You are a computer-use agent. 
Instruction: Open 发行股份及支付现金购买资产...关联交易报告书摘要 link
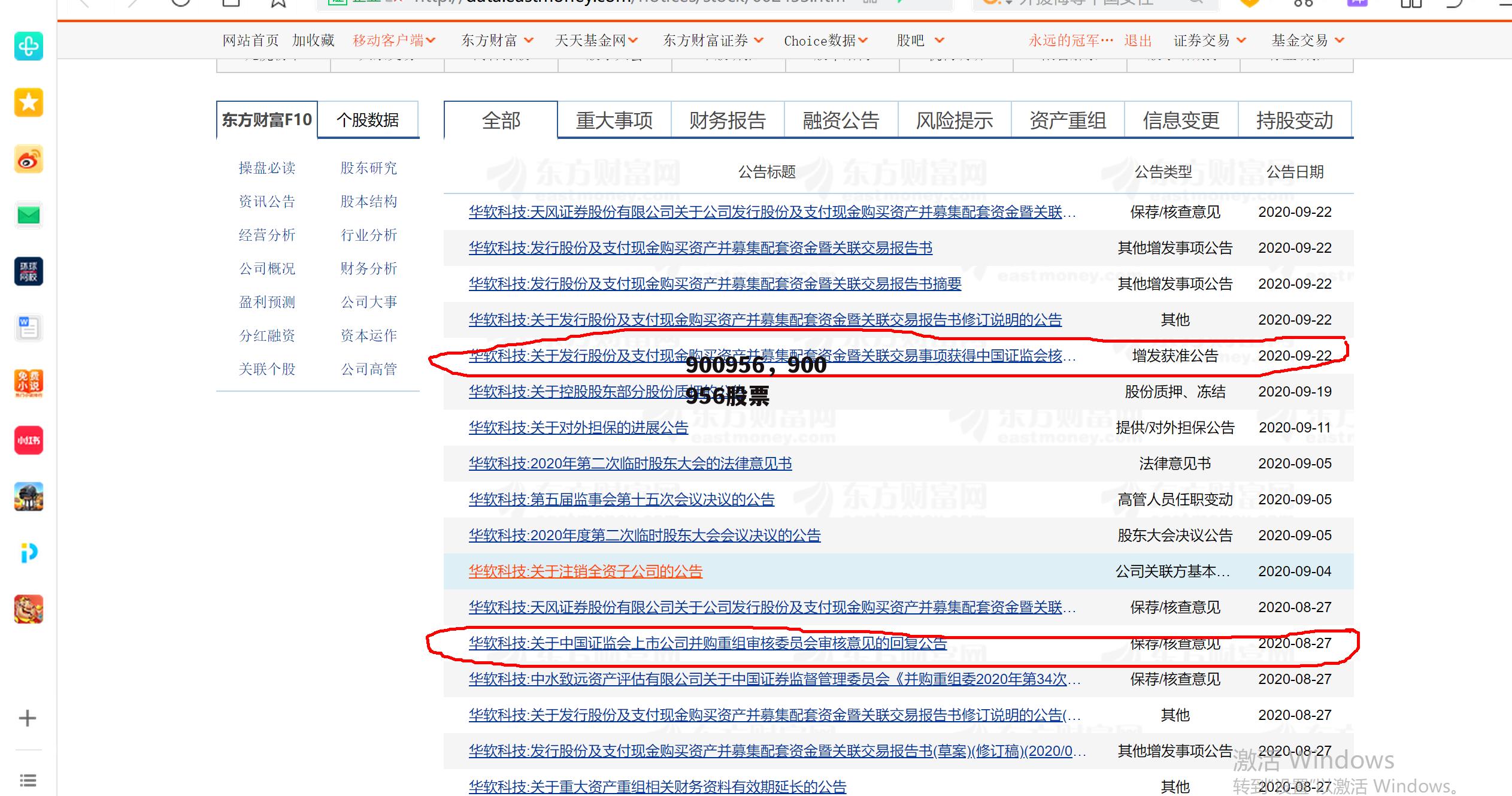(x=715, y=284)
